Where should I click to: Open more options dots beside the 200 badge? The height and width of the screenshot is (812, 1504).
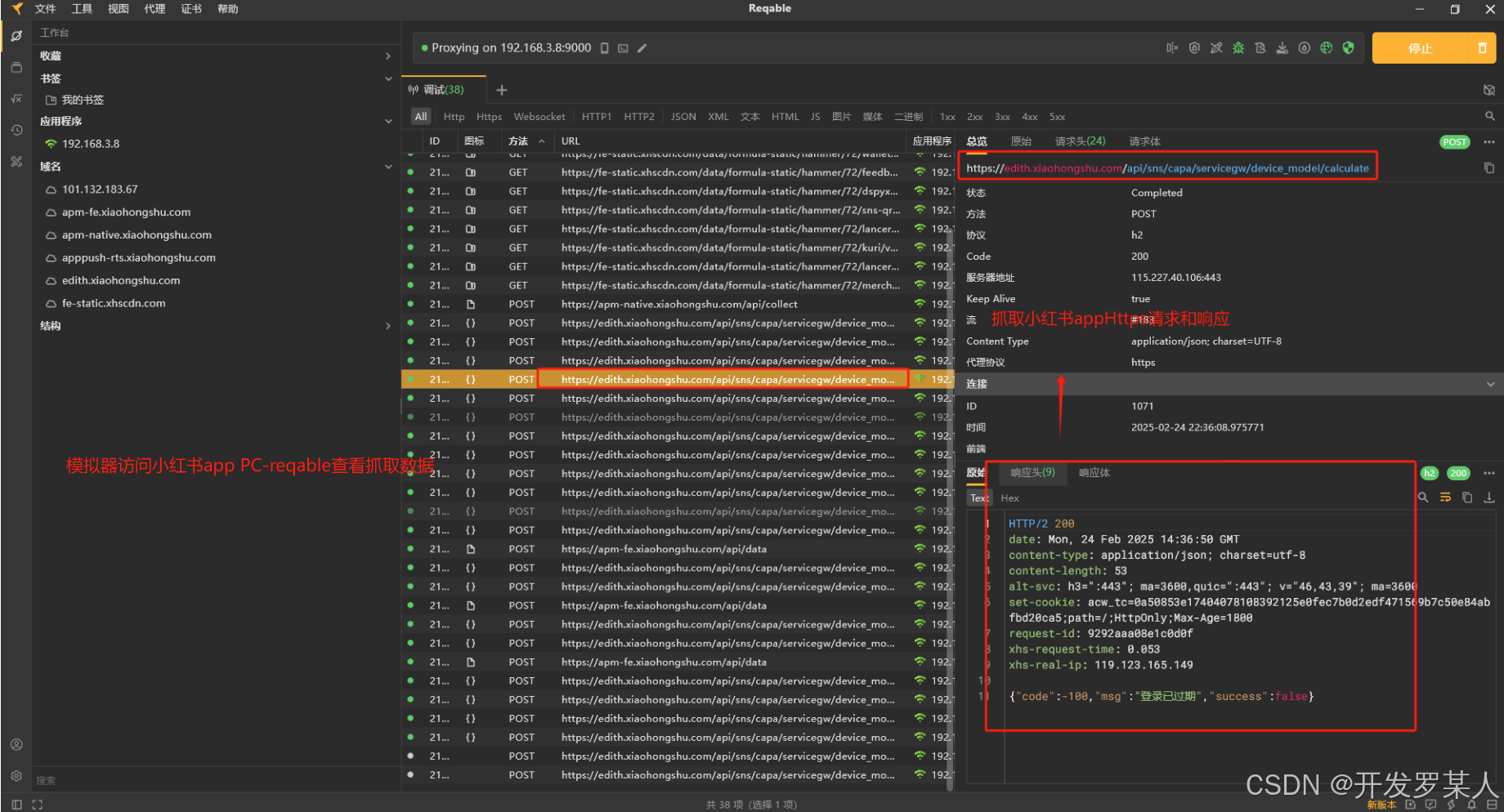[x=1489, y=473]
